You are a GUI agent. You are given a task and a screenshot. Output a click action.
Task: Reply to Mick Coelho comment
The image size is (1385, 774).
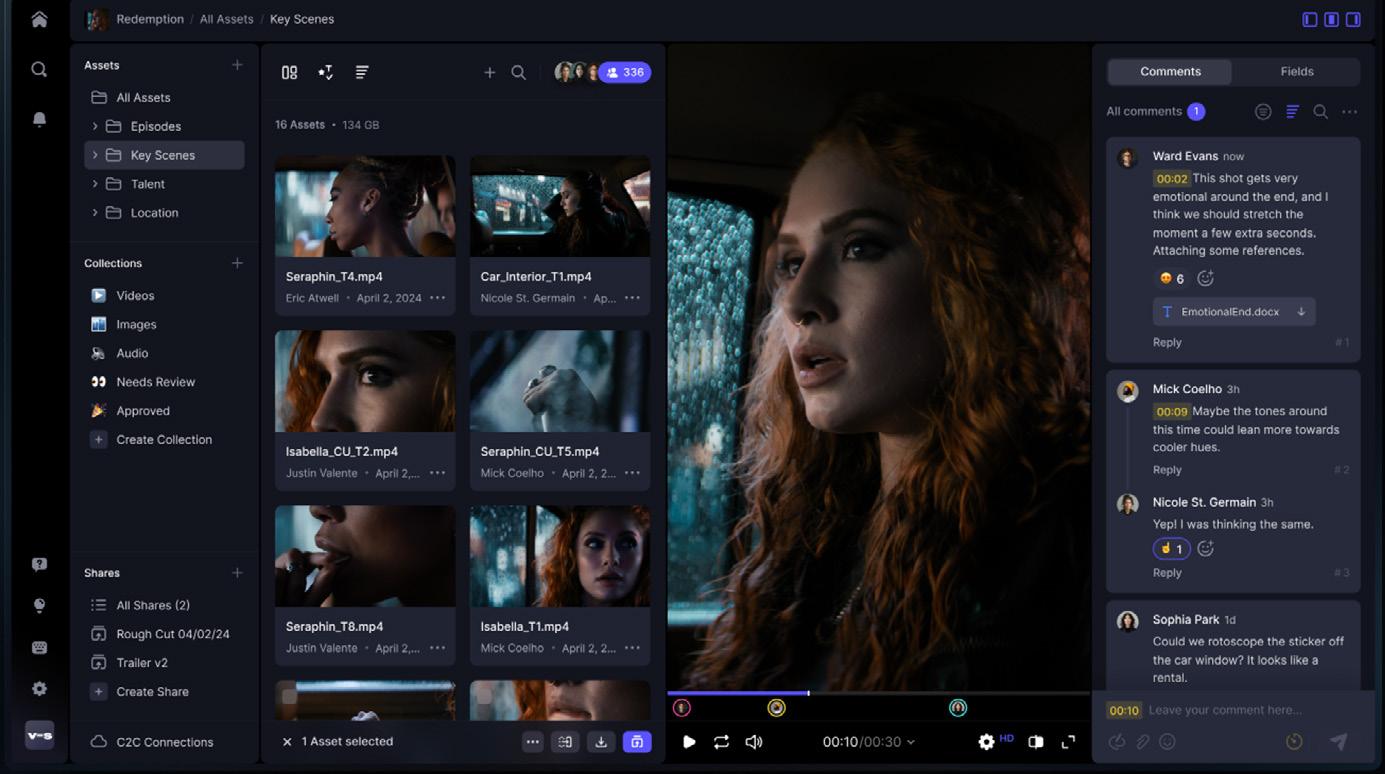pyautogui.click(x=1167, y=470)
